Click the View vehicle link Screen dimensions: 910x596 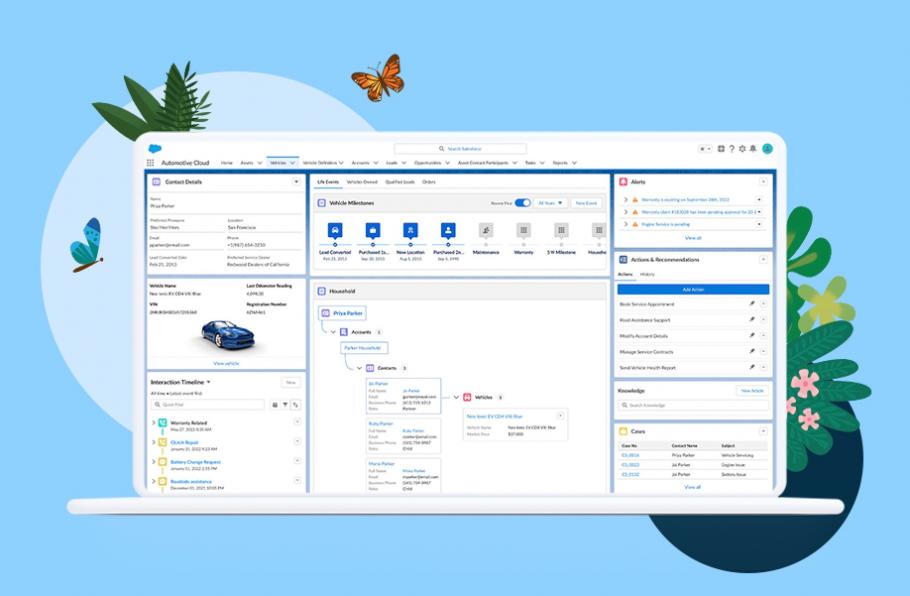pyautogui.click(x=226, y=363)
